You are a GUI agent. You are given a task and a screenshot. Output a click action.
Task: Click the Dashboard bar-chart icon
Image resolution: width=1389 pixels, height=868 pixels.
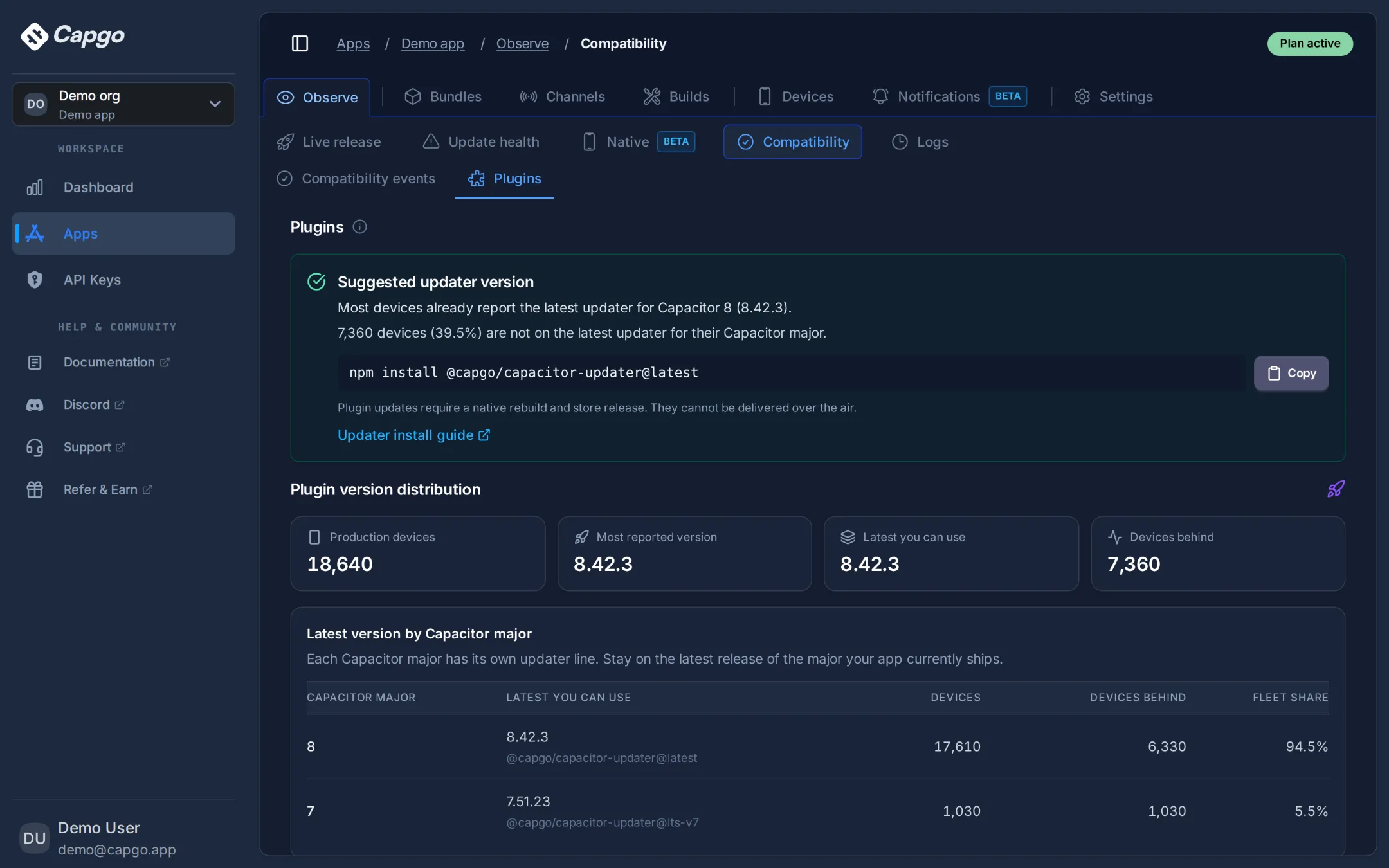point(35,187)
